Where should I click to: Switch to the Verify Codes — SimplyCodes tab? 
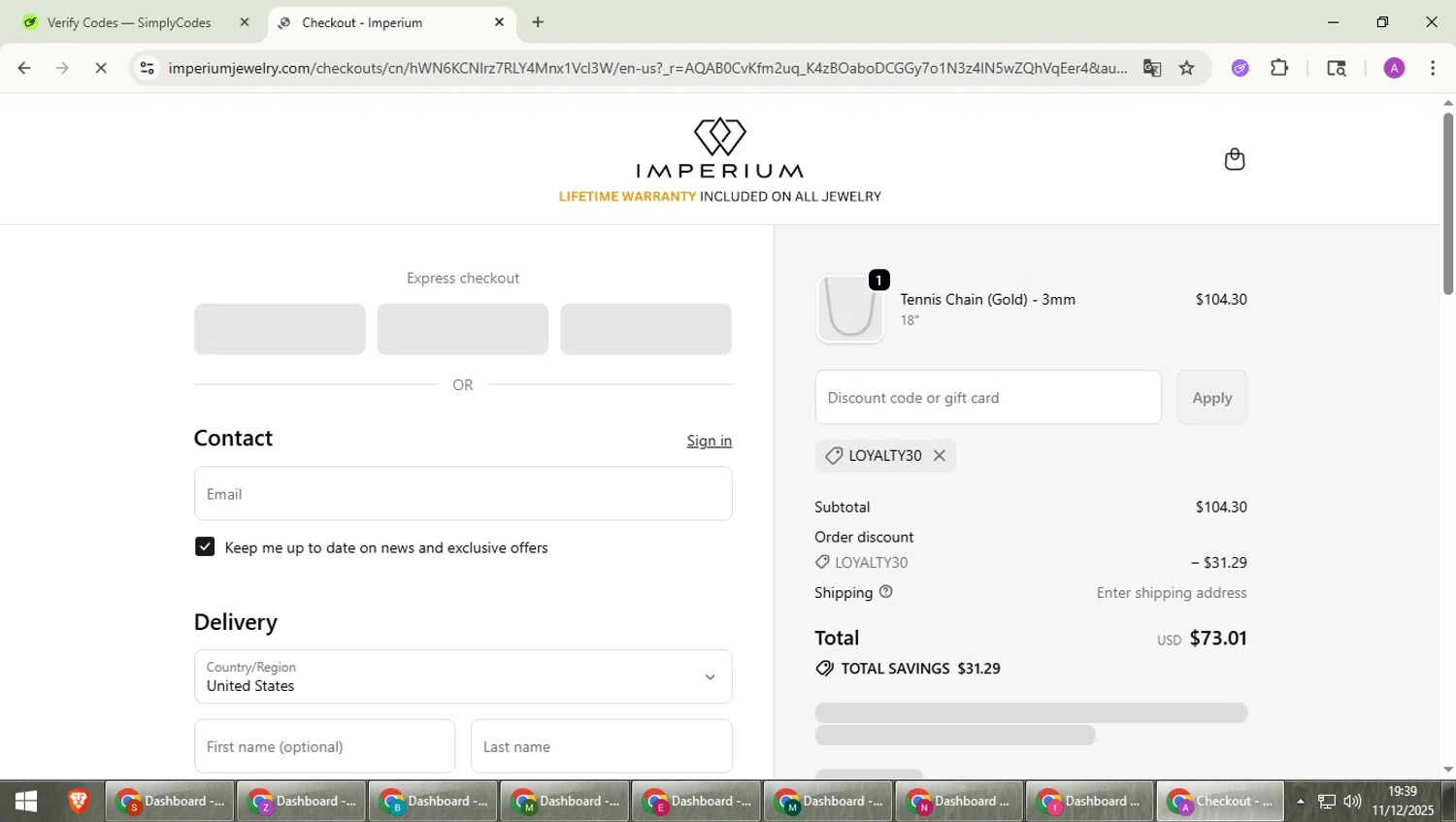click(129, 22)
